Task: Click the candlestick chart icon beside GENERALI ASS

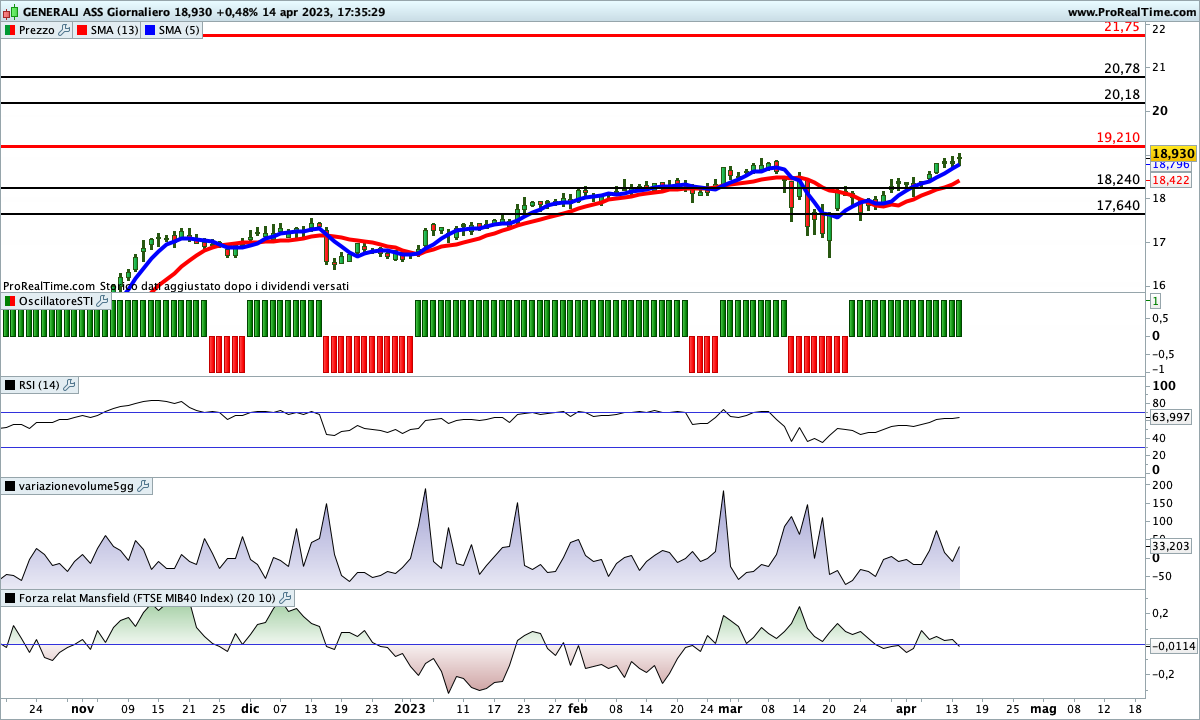Action: [x=10, y=12]
